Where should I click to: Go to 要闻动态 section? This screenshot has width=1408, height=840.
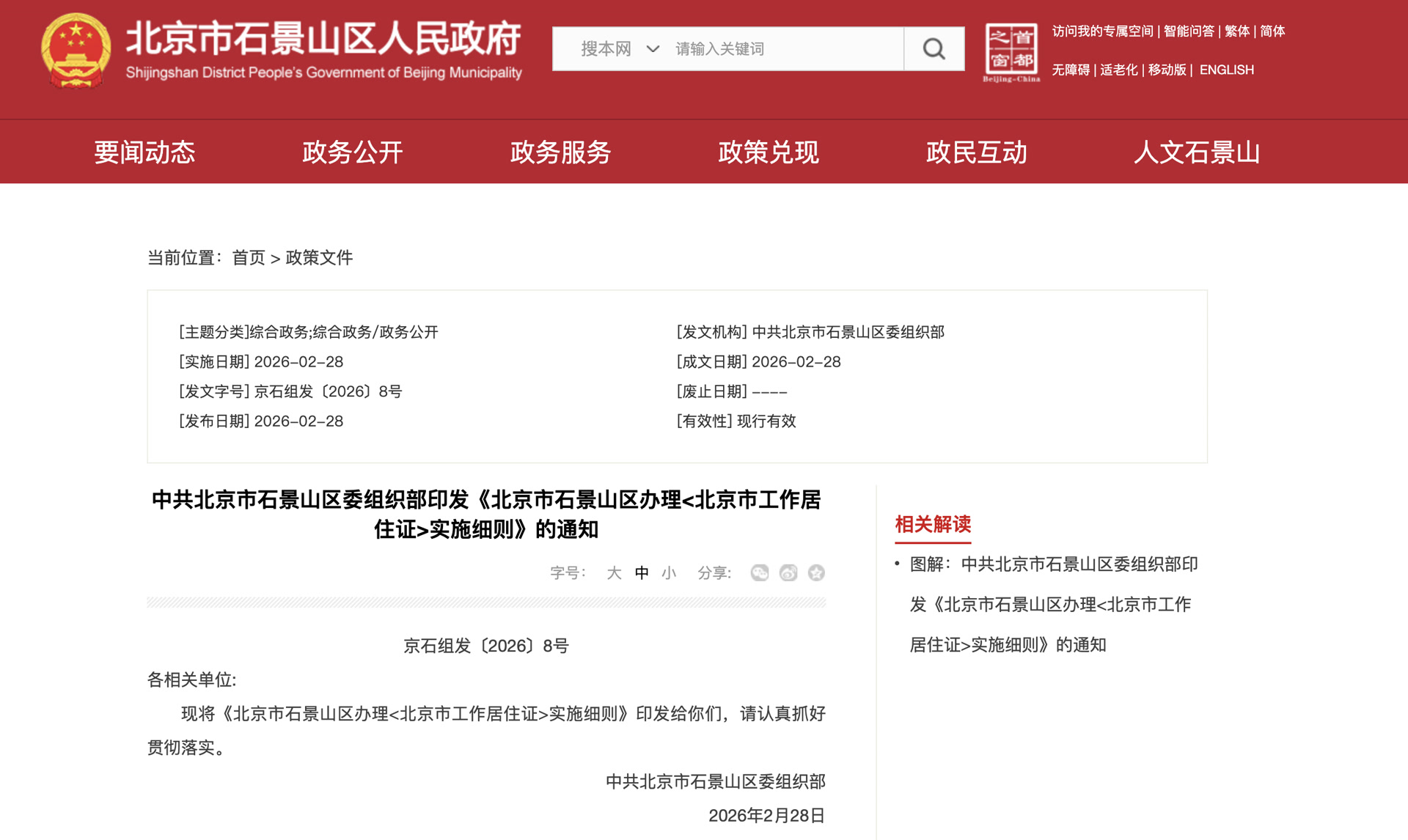coord(144,152)
